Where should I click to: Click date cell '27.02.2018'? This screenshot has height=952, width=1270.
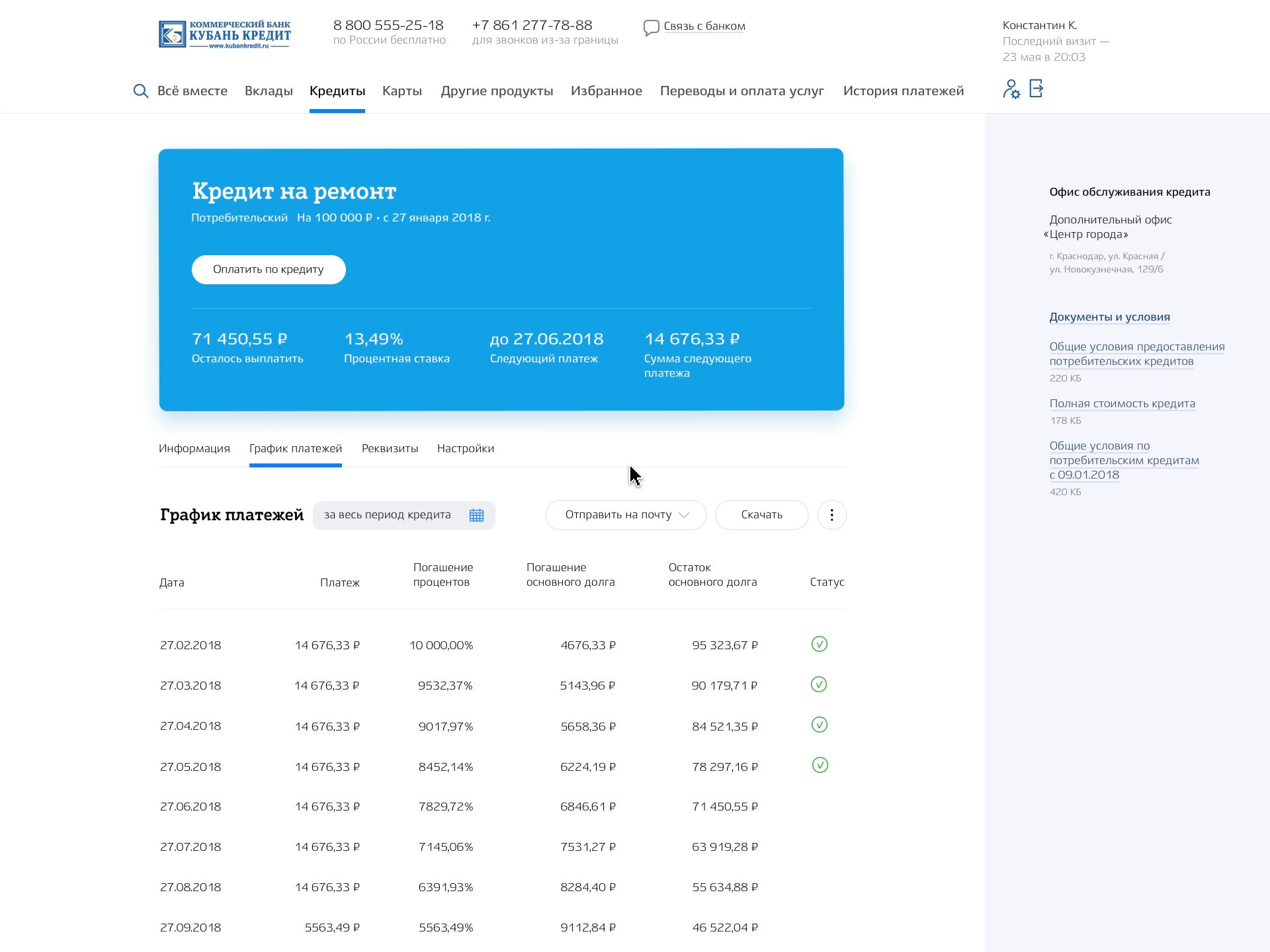tap(190, 645)
